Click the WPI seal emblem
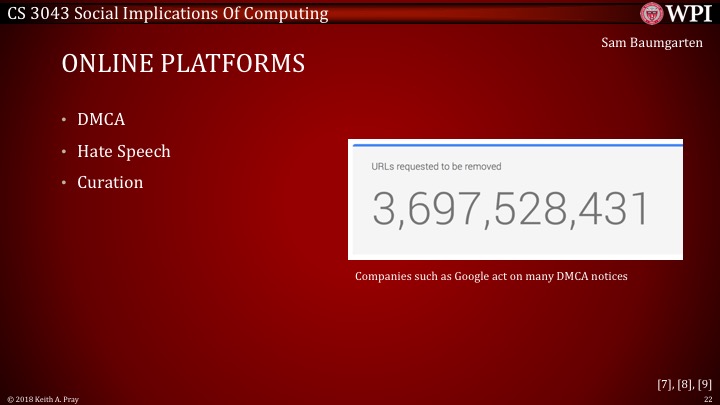 [651, 13]
